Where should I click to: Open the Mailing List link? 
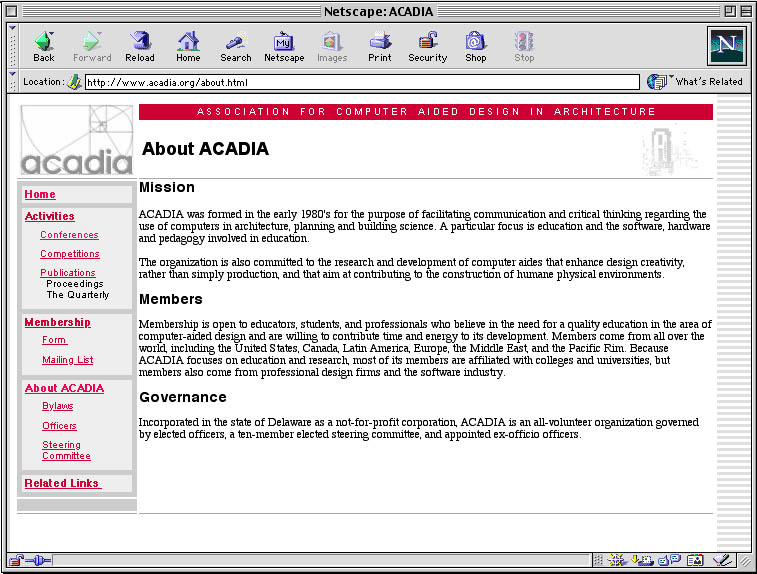click(x=68, y=360)
